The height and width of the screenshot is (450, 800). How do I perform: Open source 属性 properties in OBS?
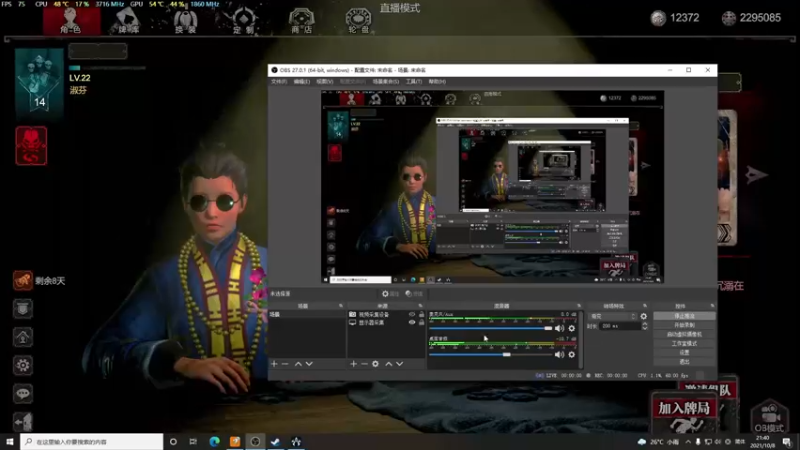(390, 294)
